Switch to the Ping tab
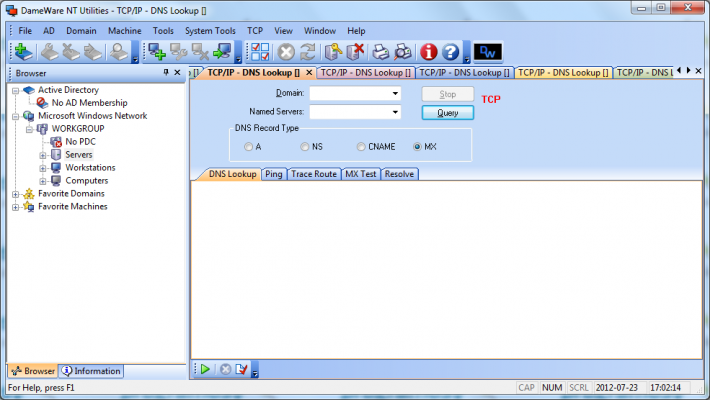Viewport: 710px width, 400px height. pos(273,174)
